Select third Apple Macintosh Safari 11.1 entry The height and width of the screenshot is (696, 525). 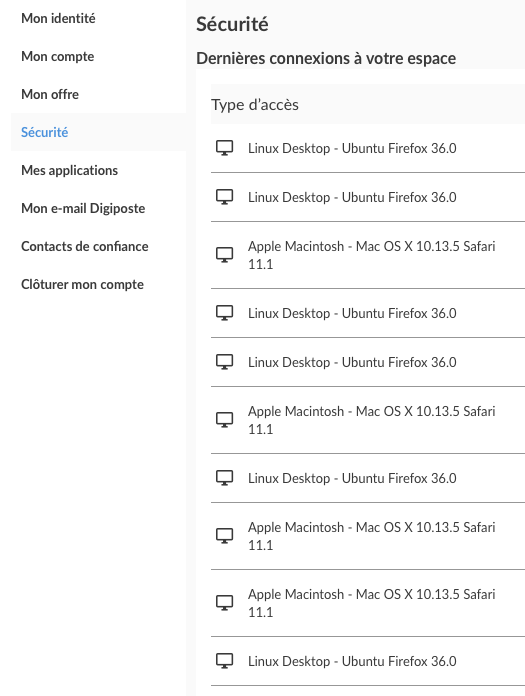368,536
